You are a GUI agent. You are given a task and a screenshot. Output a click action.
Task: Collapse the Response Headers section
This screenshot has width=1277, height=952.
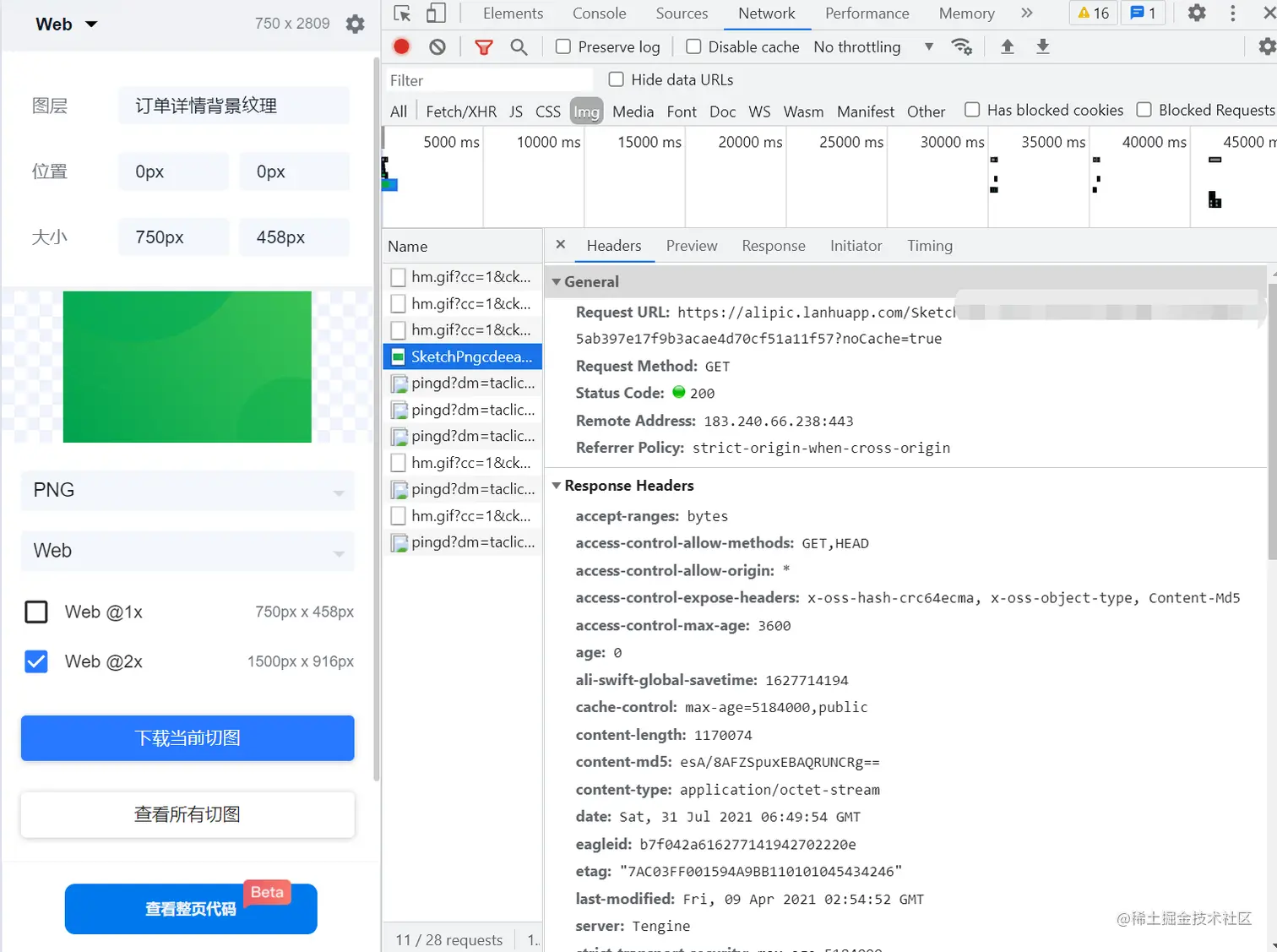pyautogui.click(x=557, y=486)
